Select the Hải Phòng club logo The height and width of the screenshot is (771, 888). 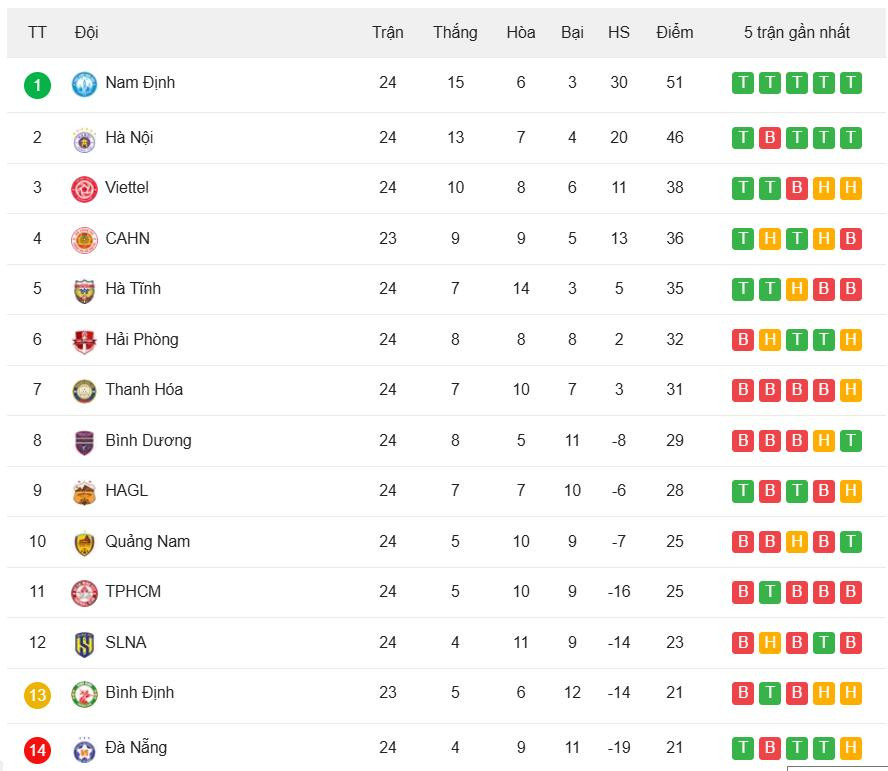(x=84, y=341)
